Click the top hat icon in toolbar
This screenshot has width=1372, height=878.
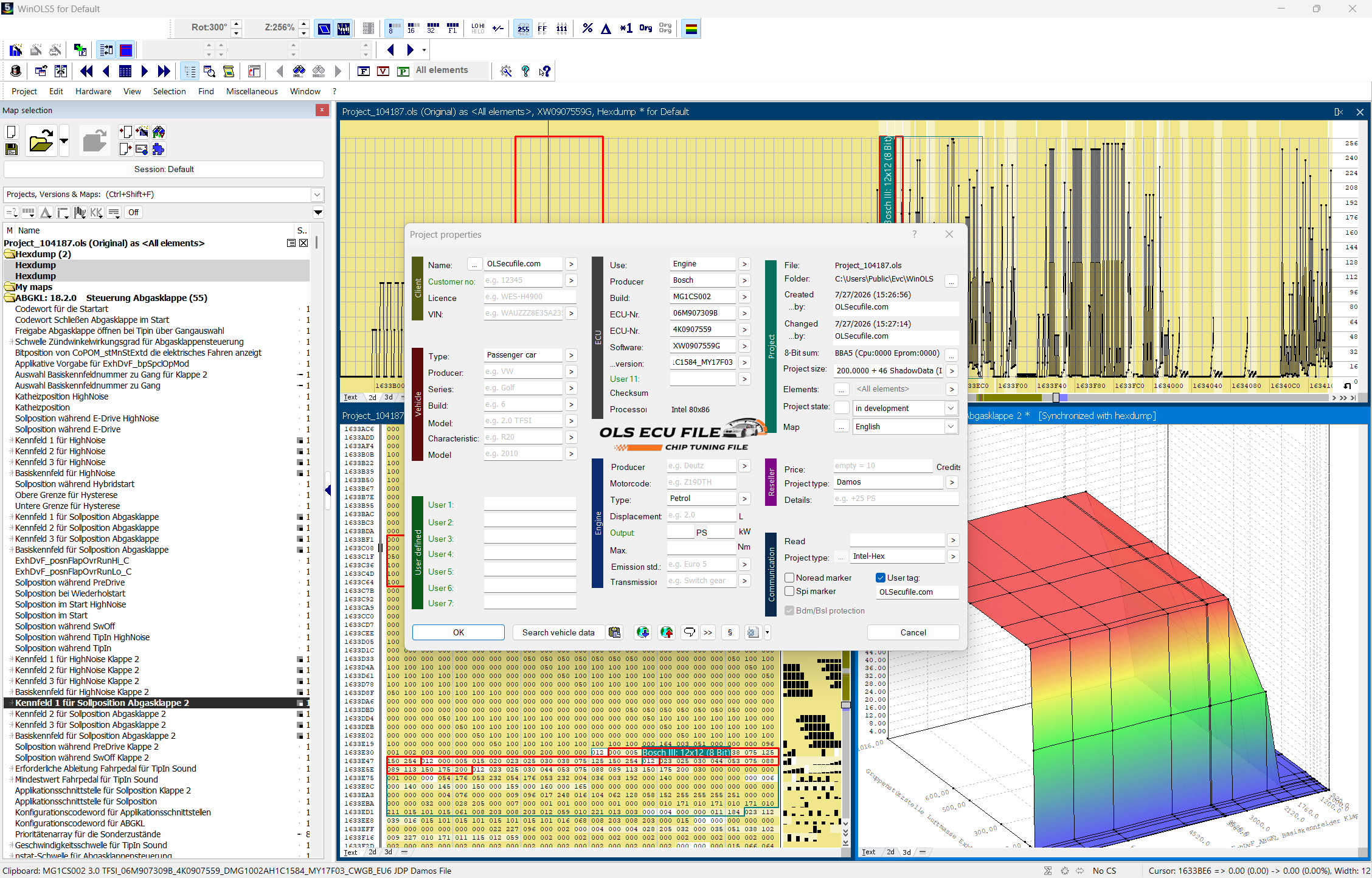pyautogui.click(x=16, y=71)
